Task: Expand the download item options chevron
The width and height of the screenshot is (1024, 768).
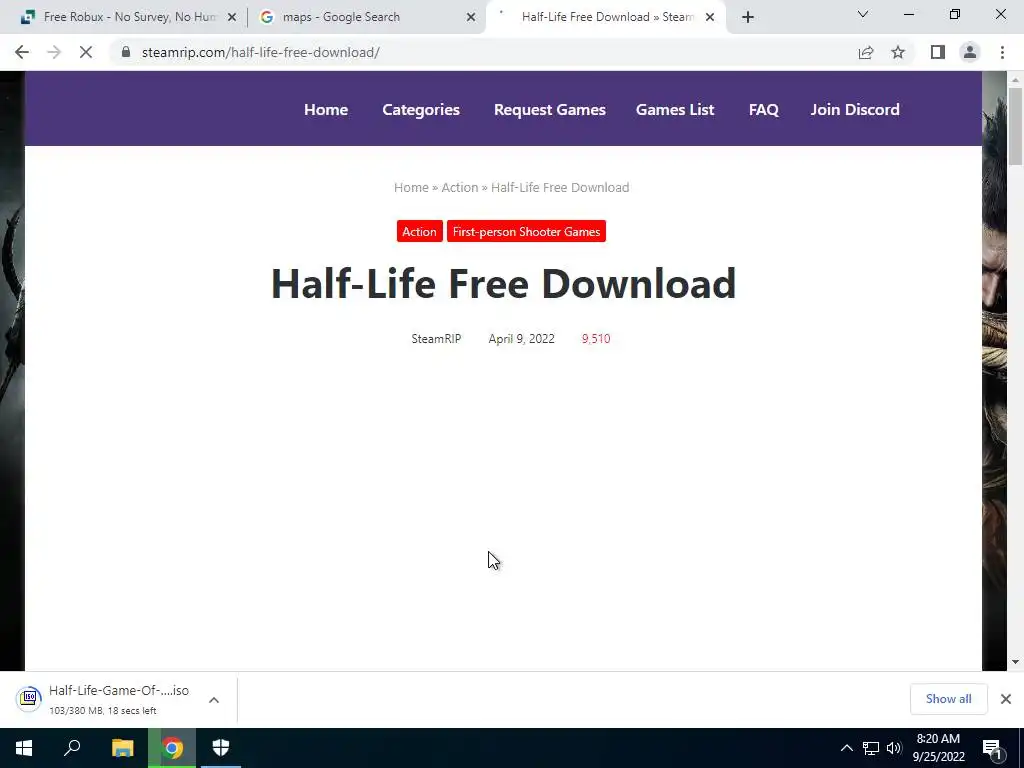Action: 214,699
